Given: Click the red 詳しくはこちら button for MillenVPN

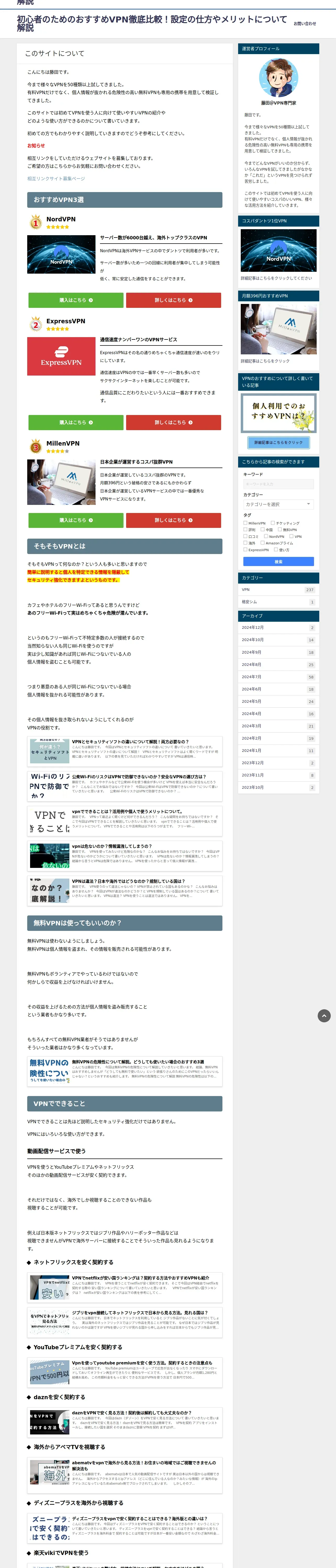Looking at the screenshot, I should (x=173, y=520).
